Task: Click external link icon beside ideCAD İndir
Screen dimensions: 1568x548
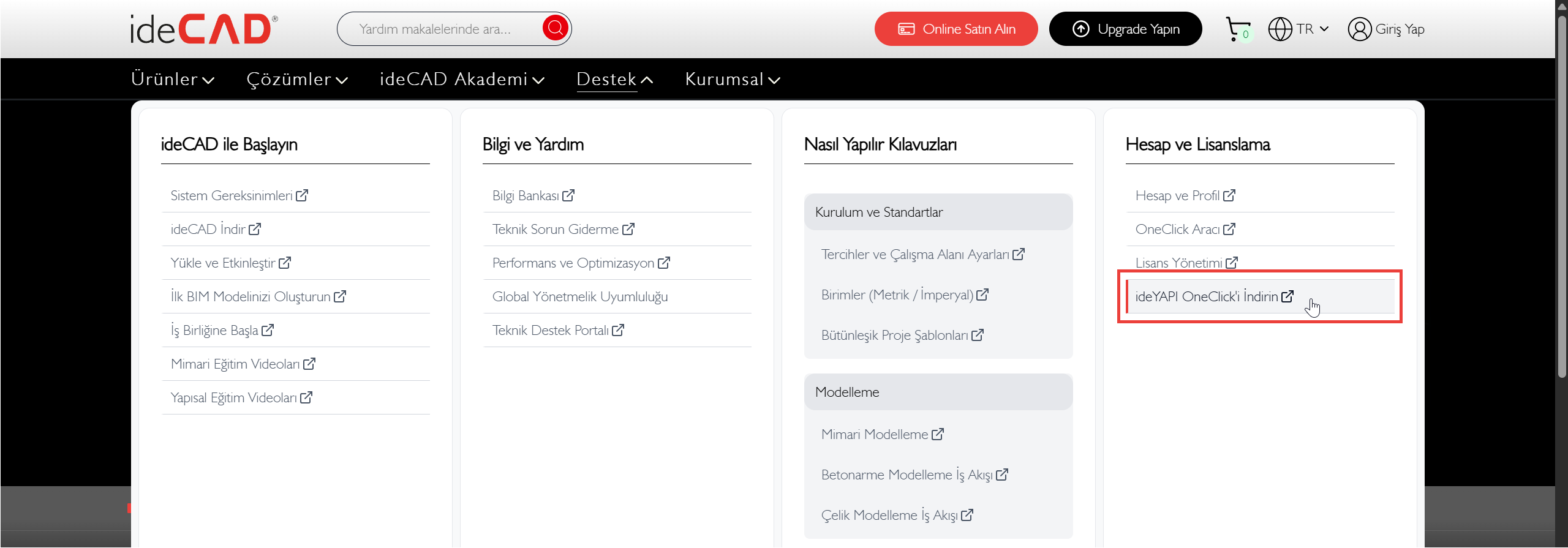Action: coord(255,229)
